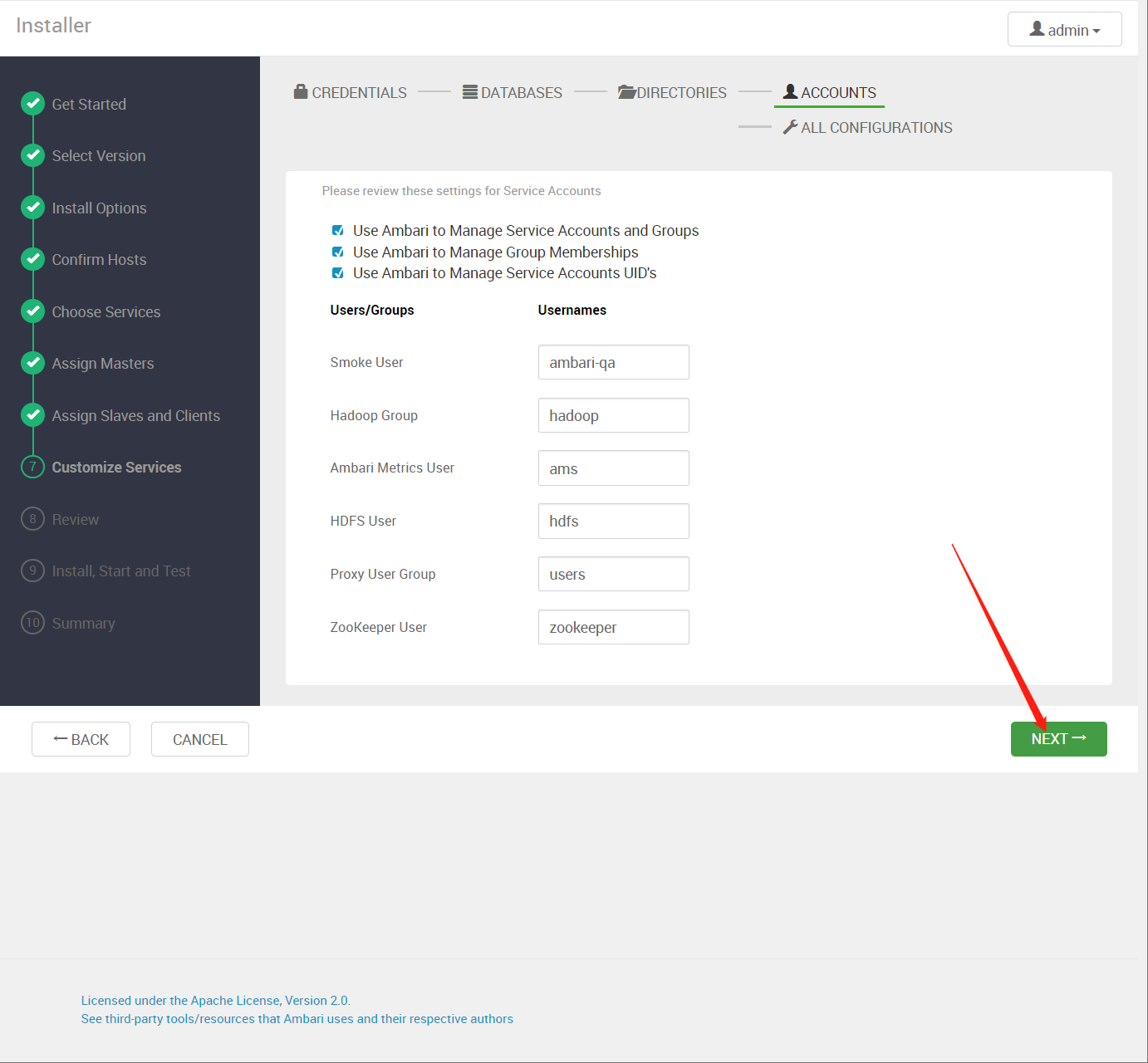Screen dimensions: 1148x1063
Task: Open the admin dropdown caret
Action: point(1096,31)
